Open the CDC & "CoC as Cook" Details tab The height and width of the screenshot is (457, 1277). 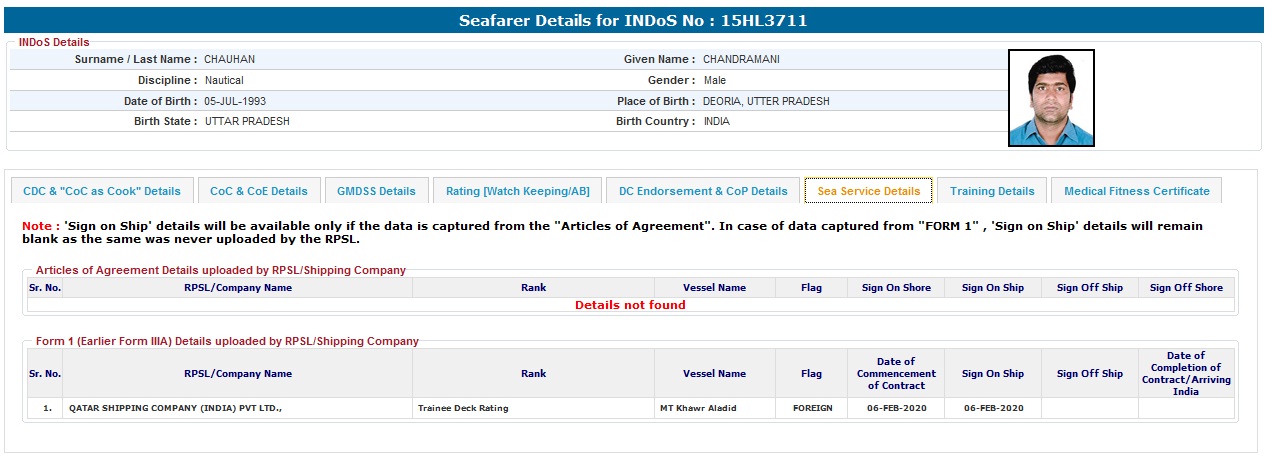102,191
